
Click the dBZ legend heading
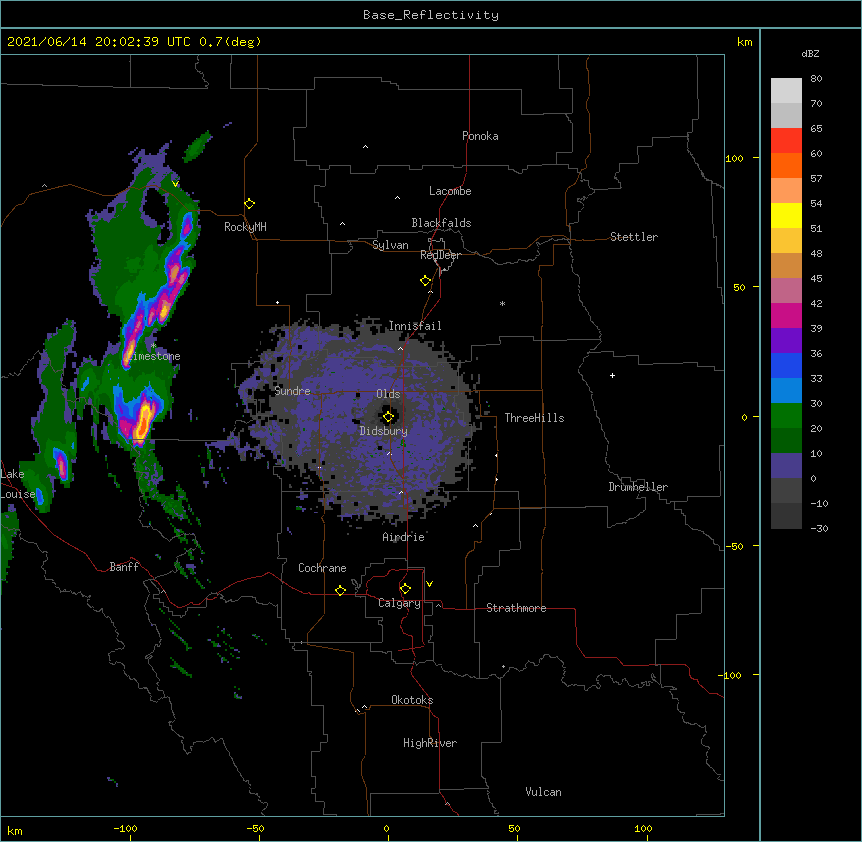pyautogui.click(x=810, y=54)
